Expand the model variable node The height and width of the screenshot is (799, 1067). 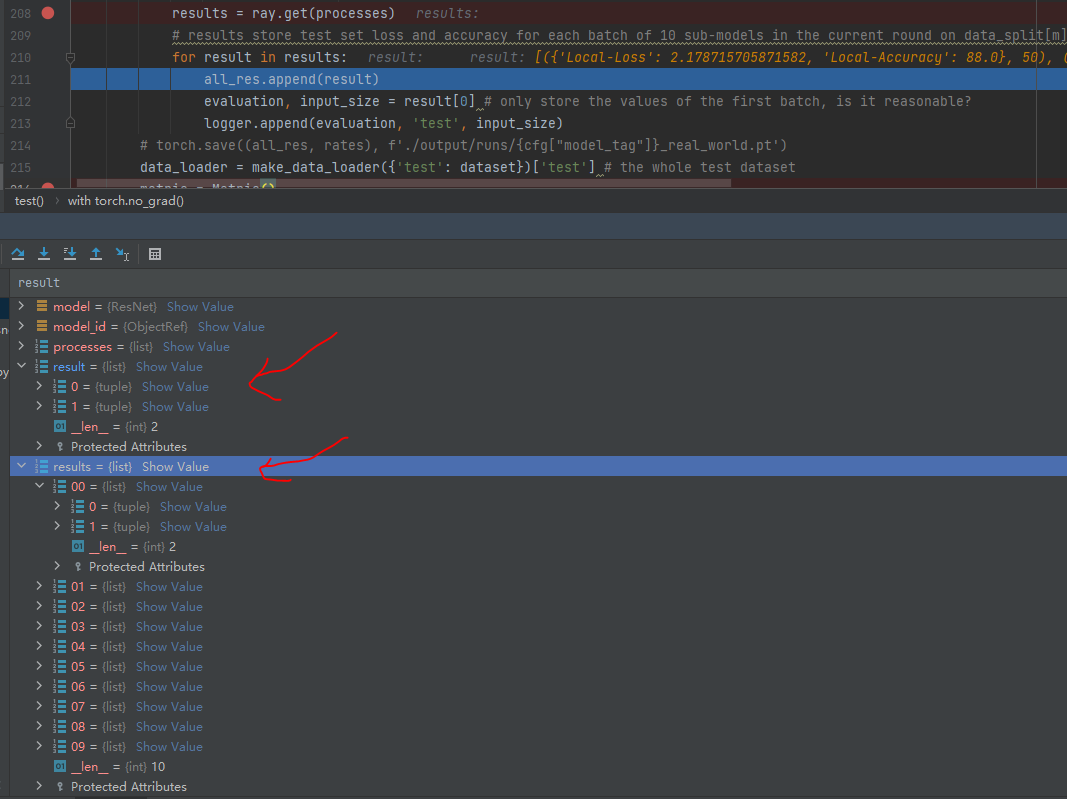pyautogui.click(x=20, y=306)
